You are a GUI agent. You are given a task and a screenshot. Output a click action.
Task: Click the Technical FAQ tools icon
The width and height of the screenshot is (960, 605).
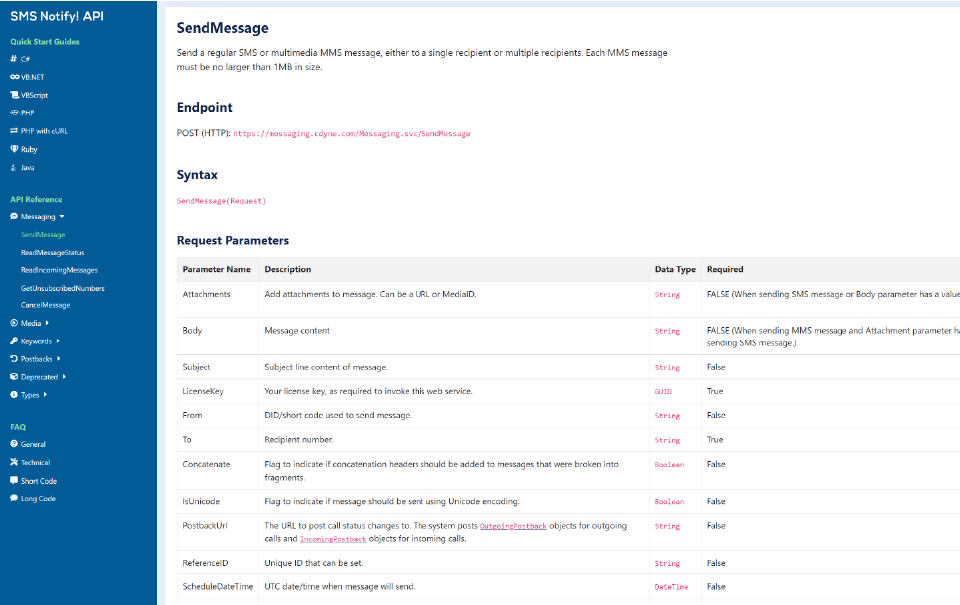(14, 462)
